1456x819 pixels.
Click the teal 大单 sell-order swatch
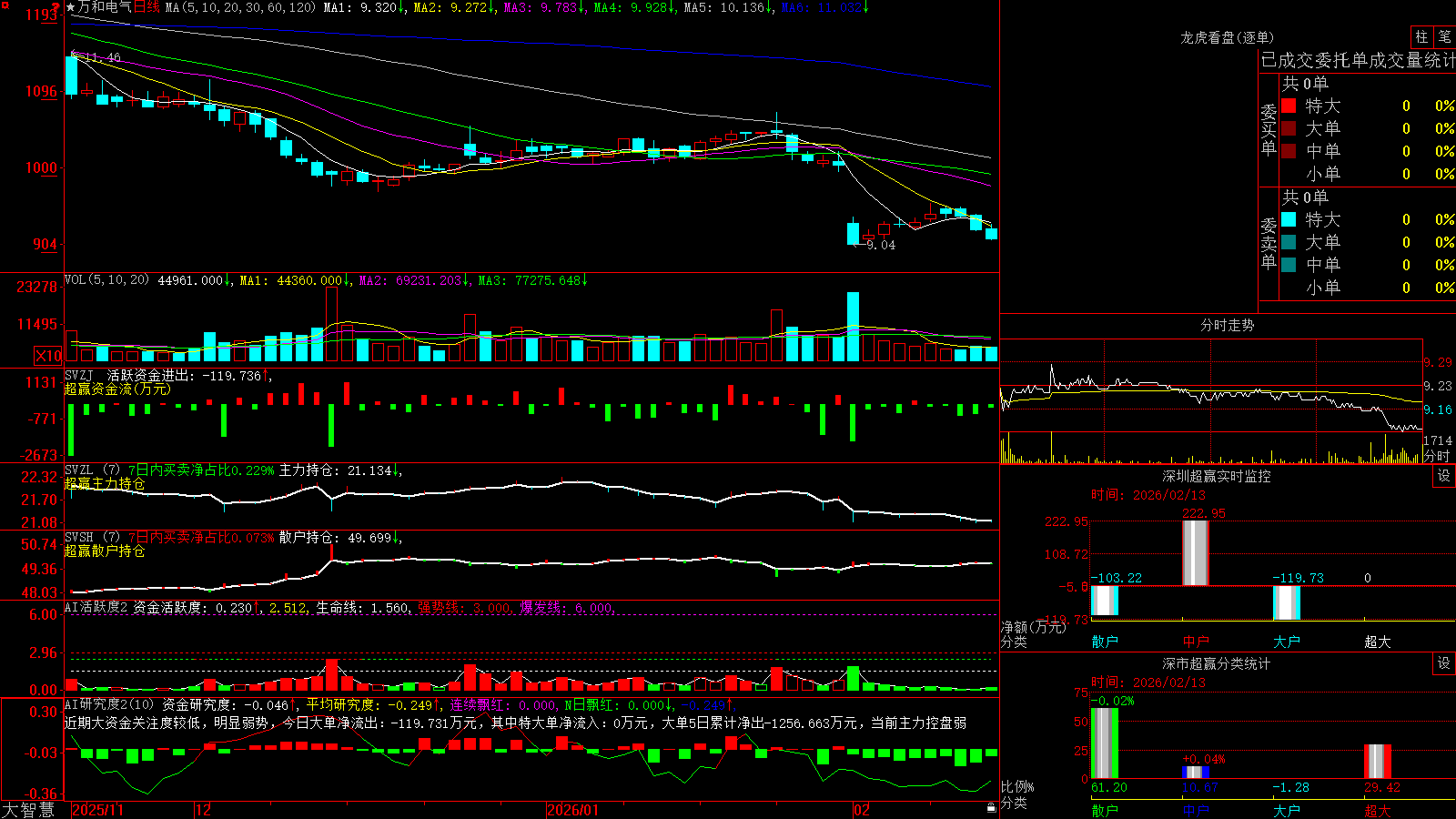click(x=1289, y=242)
